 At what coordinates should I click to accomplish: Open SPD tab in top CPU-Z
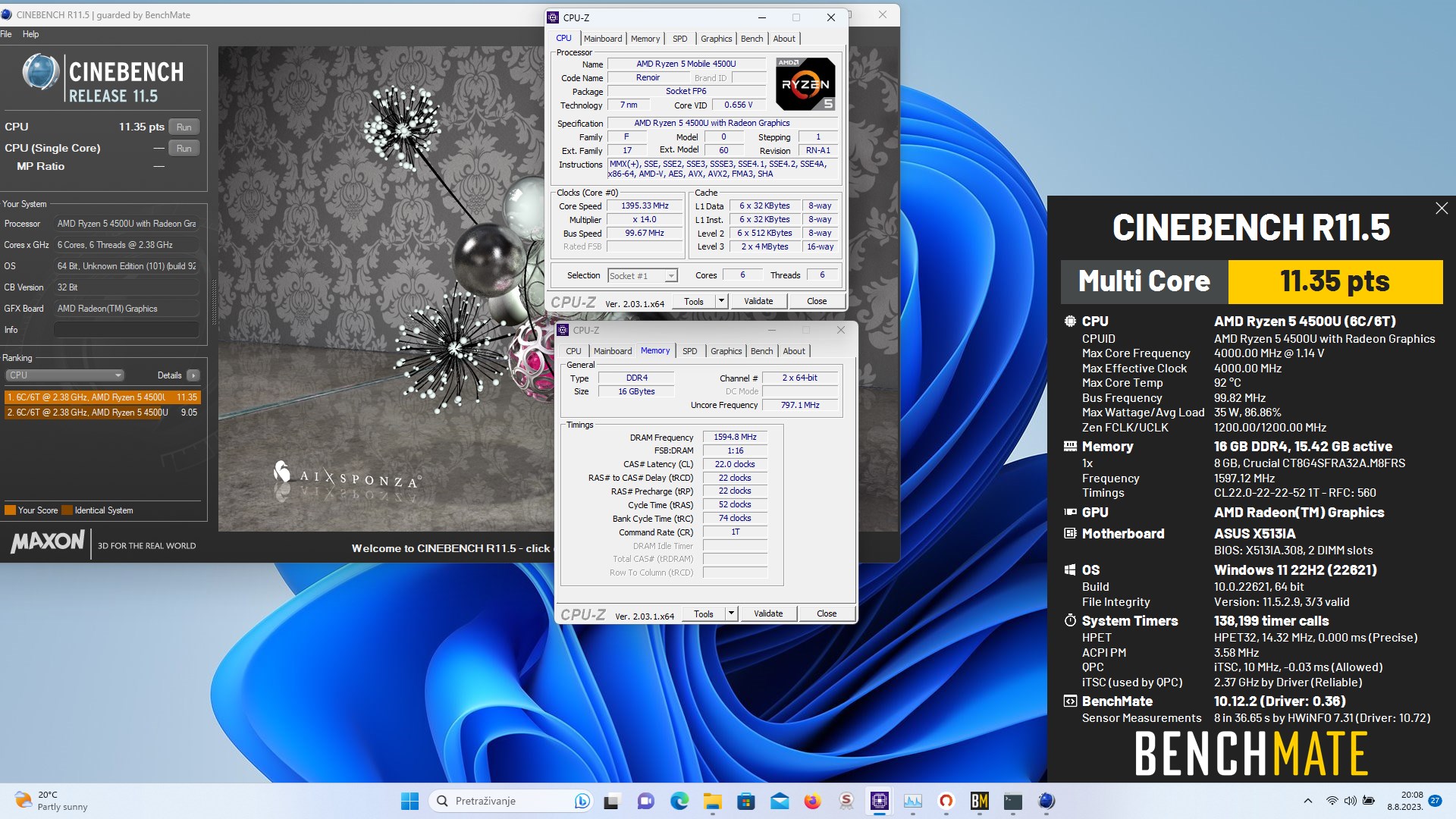[x=680, y=39]
